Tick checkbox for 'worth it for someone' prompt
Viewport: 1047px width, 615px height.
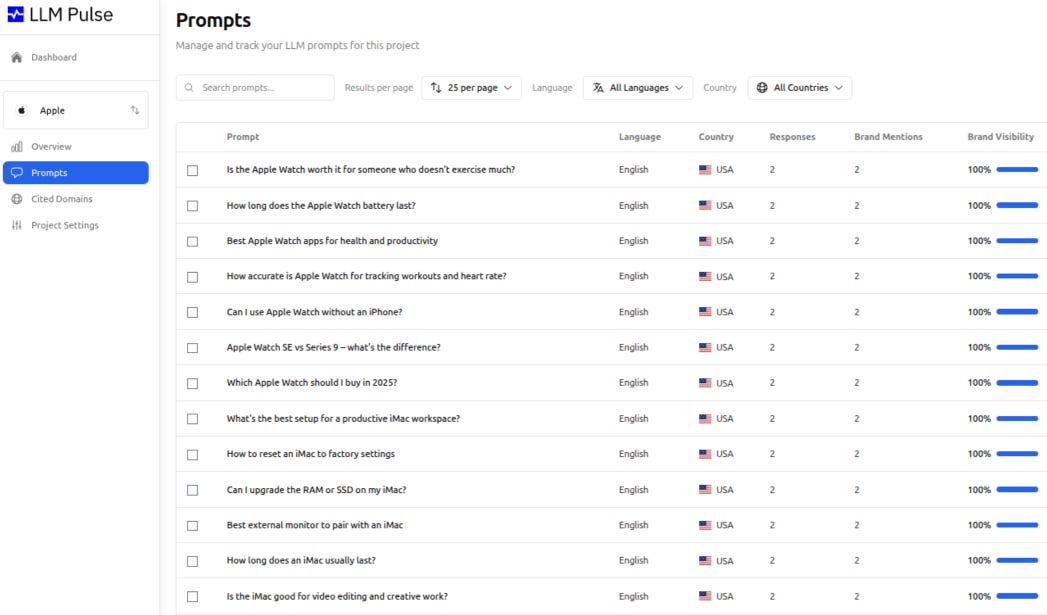(x=192, y=170)
